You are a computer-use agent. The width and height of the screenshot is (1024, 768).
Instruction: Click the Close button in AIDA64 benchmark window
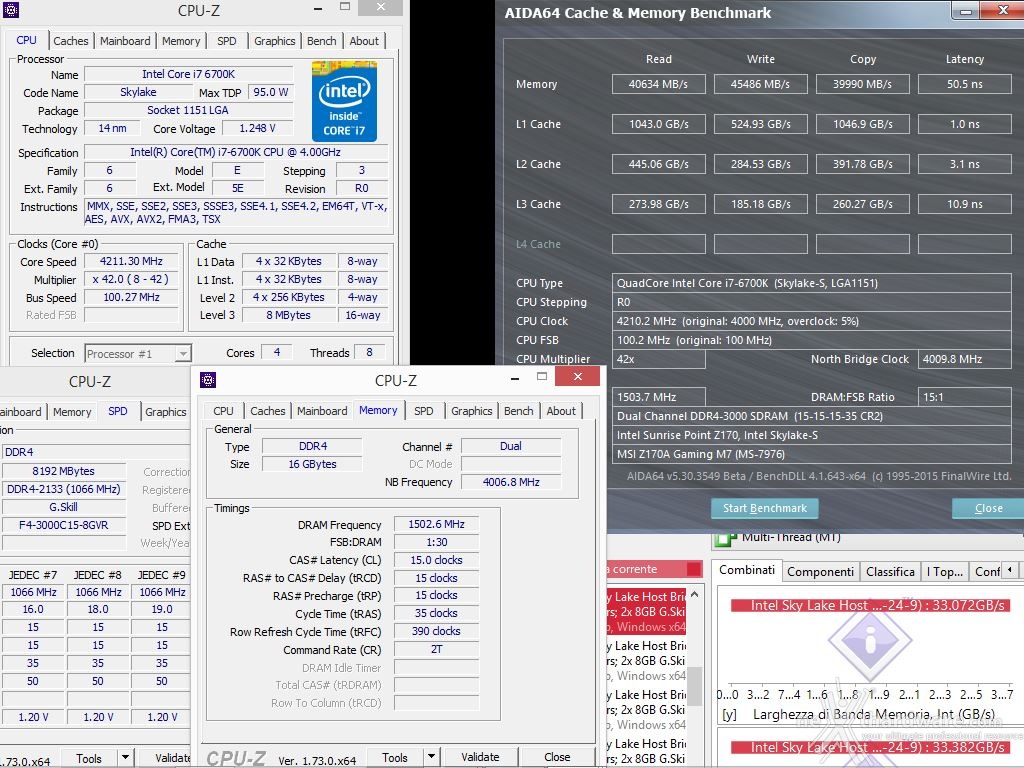[x=988, y=508]
